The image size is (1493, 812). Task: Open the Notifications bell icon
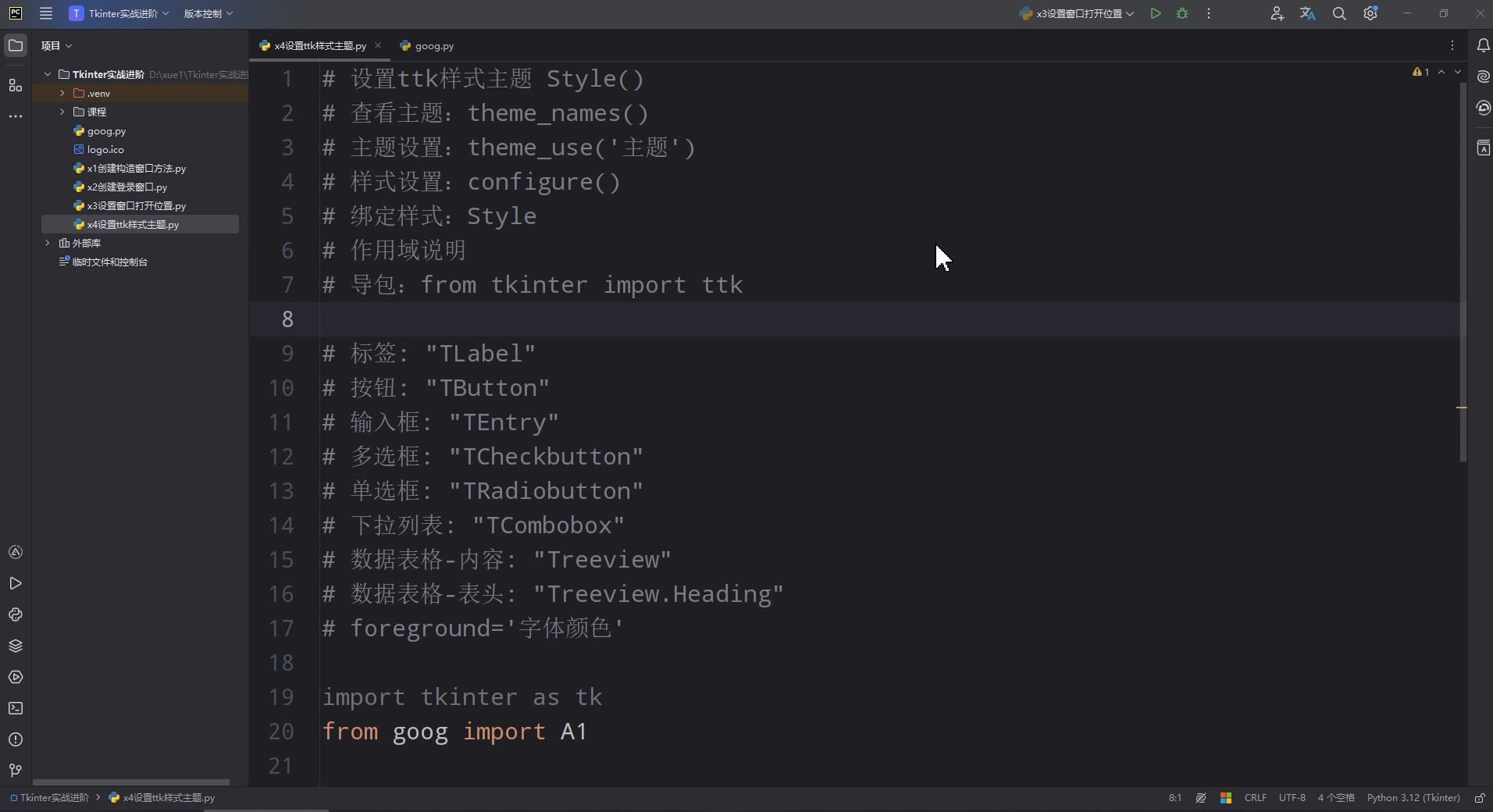click(x=1483, y=46)
